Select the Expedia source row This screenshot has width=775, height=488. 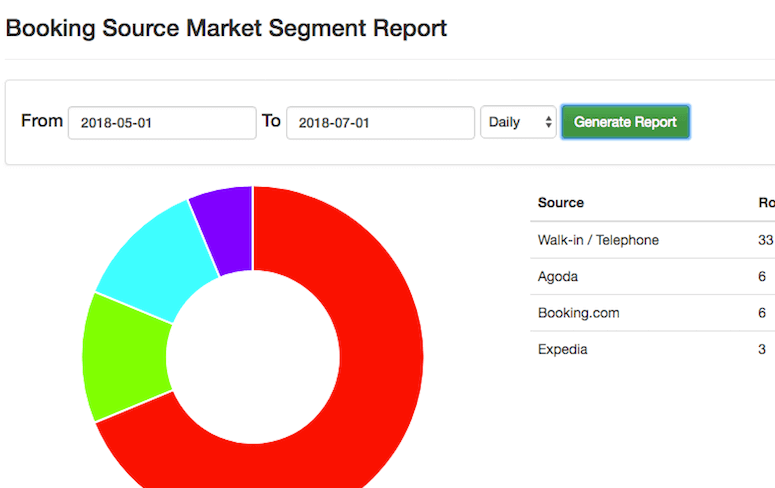click(x=562, y=349)
